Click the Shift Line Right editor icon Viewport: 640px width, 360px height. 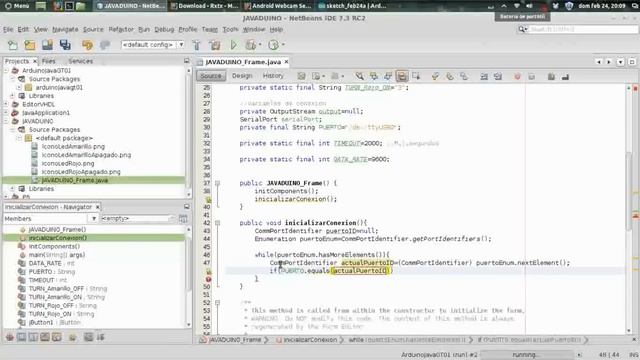498,76
